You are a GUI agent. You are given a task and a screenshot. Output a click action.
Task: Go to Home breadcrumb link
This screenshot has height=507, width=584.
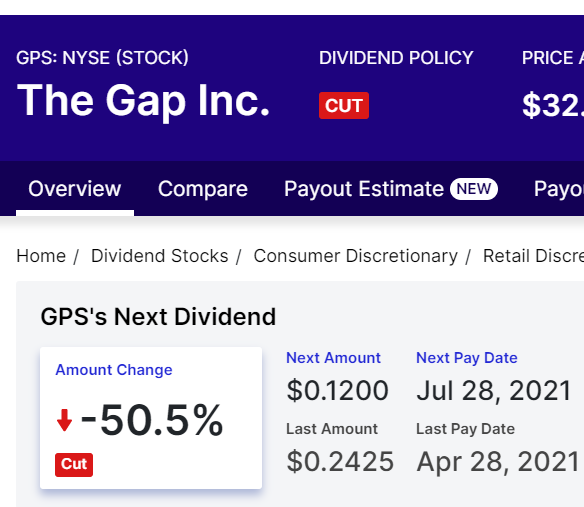pyautogui.click(x=41, y=256)
